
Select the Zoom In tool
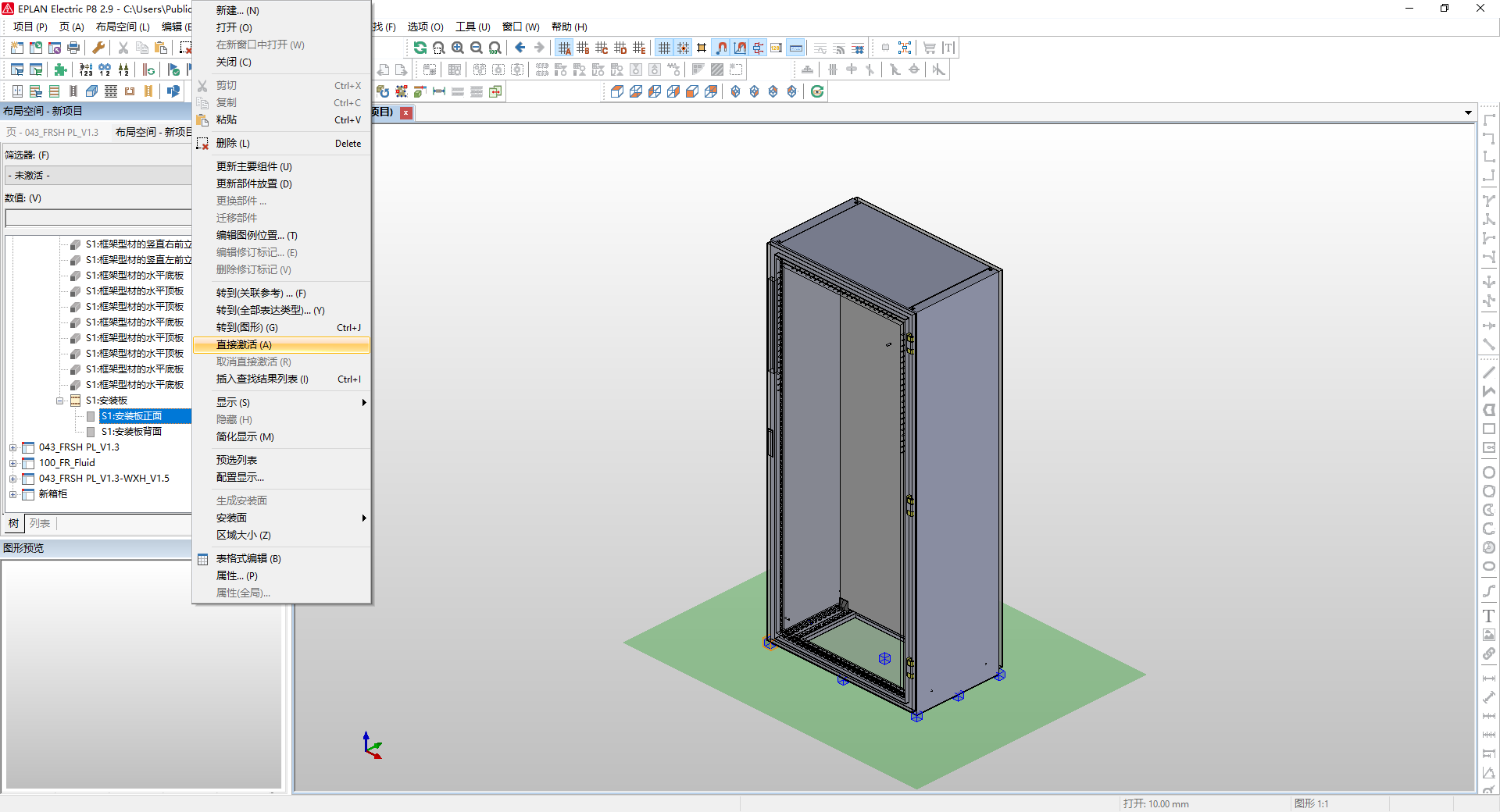pyautogui.click(x=458, y=48)
